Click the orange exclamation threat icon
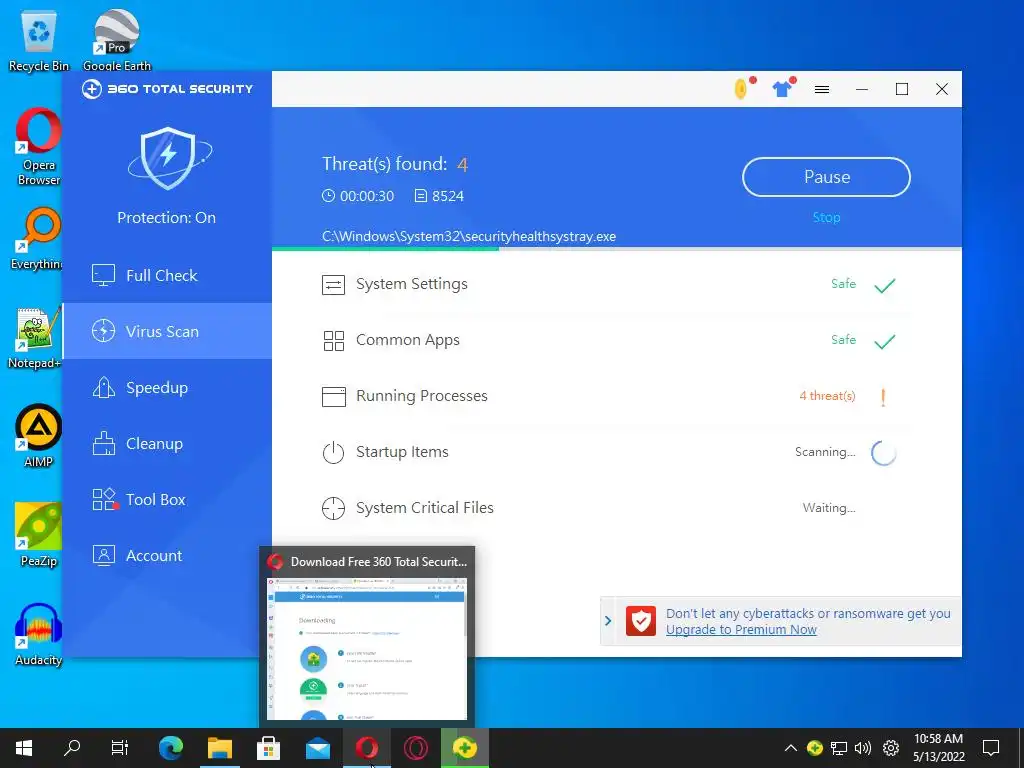The height and width of the screenshot is (768, 1024). (x=883, y=397)
